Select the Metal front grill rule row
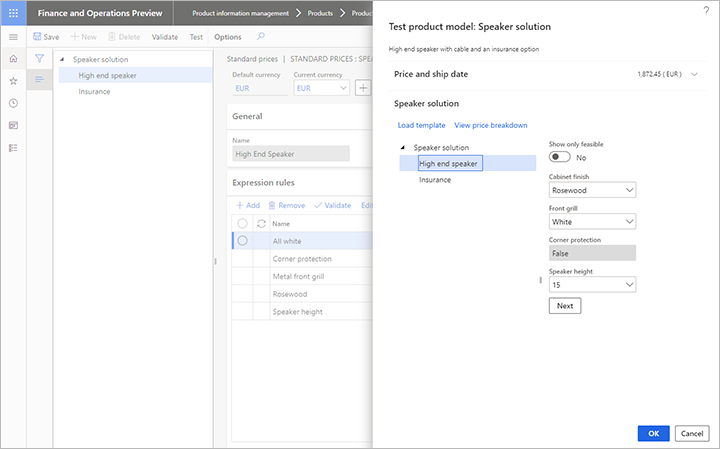 click(x=302, y=276)
